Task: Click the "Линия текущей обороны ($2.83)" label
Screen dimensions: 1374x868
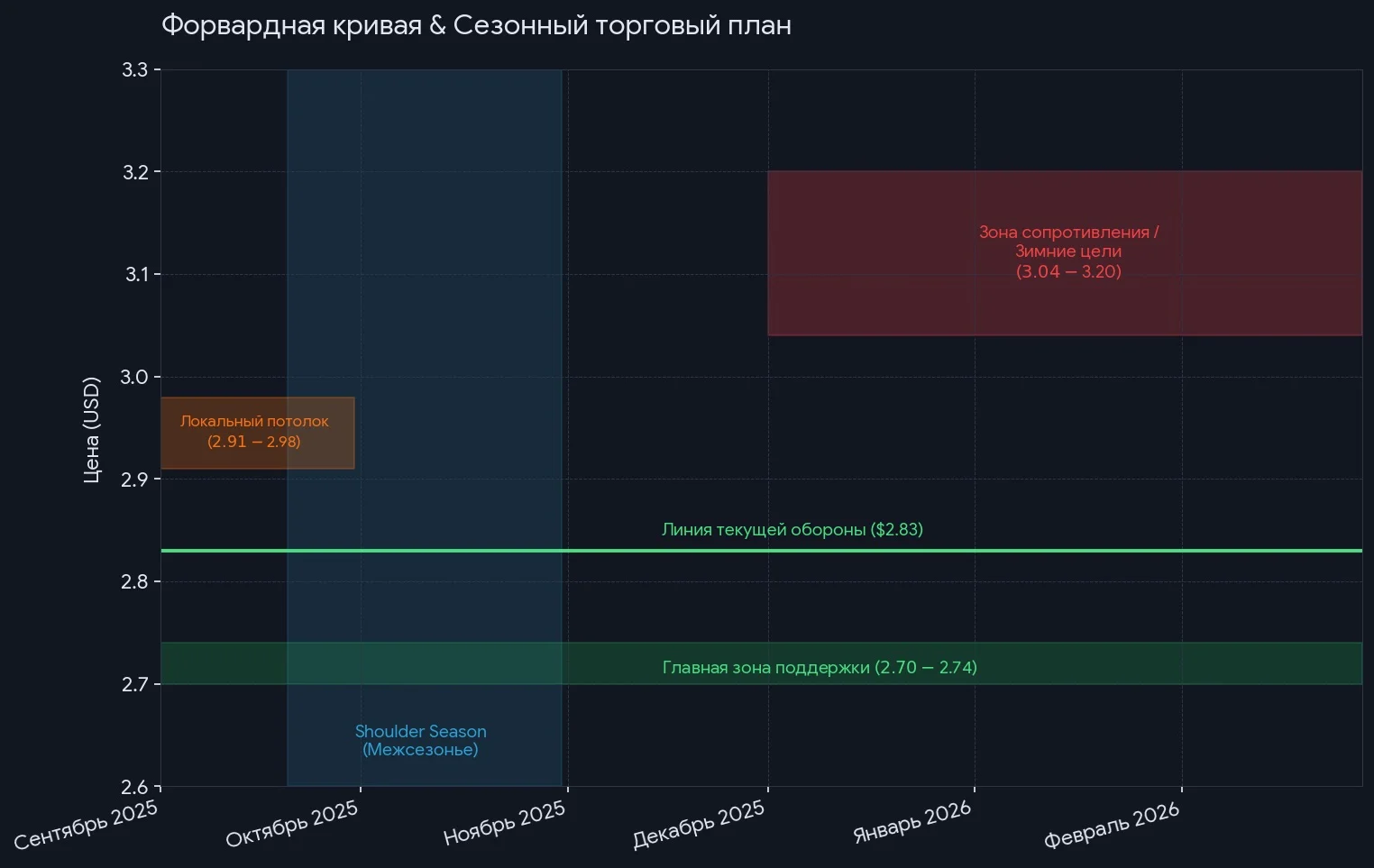Action: 792,530
